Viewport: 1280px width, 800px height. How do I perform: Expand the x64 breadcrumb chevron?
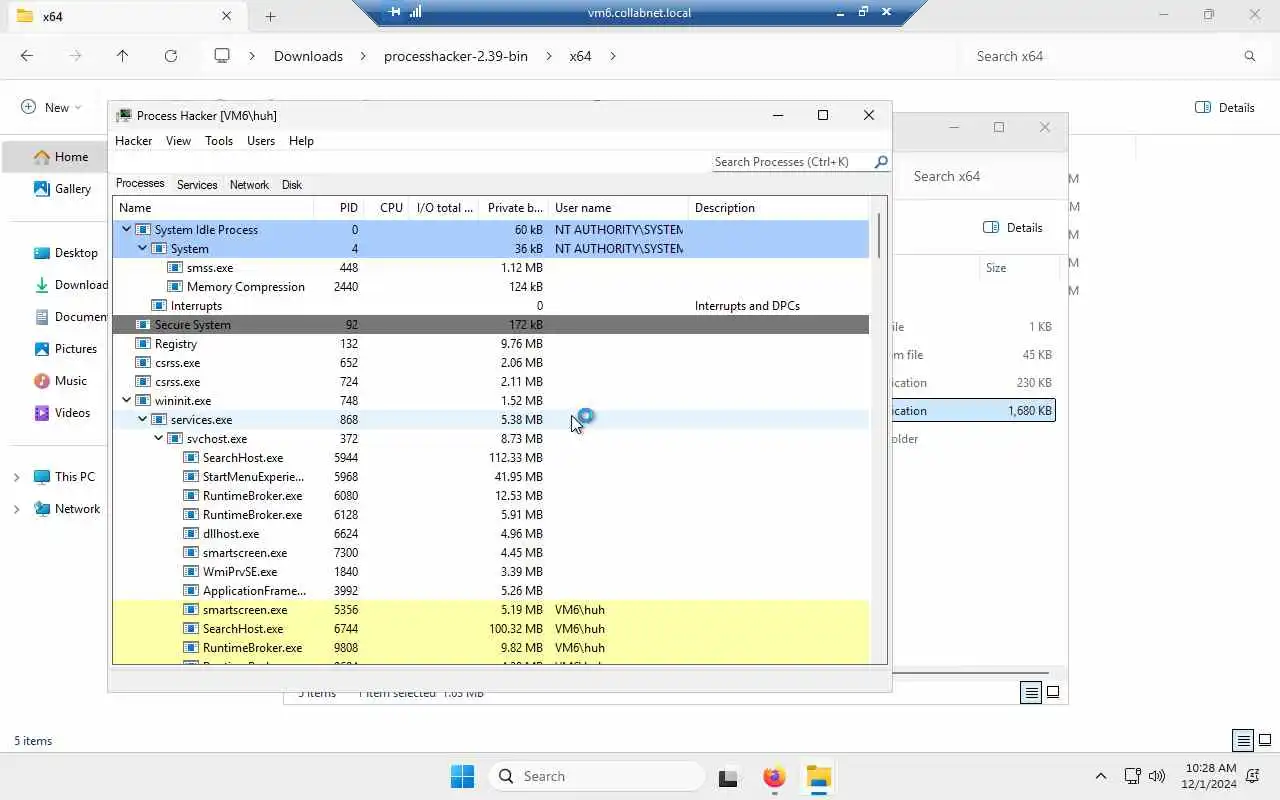pos(612,56)
